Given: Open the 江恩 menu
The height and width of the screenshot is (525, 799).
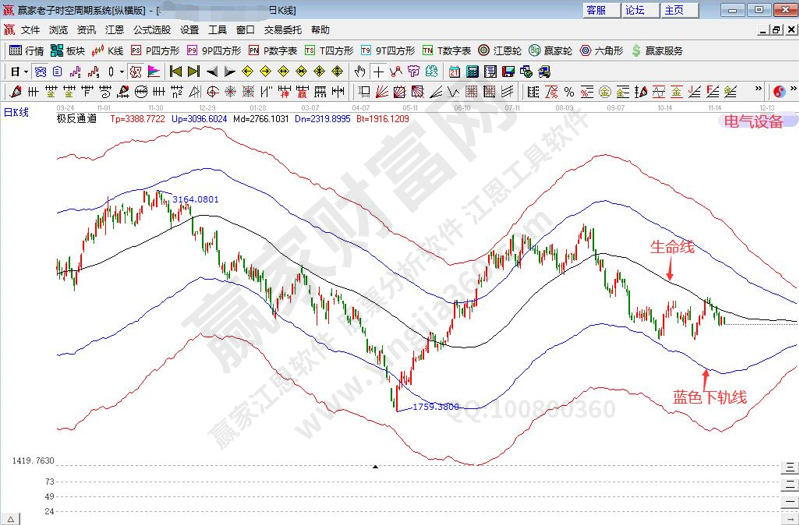Looking at the screenshot, I should coord(114,30).
